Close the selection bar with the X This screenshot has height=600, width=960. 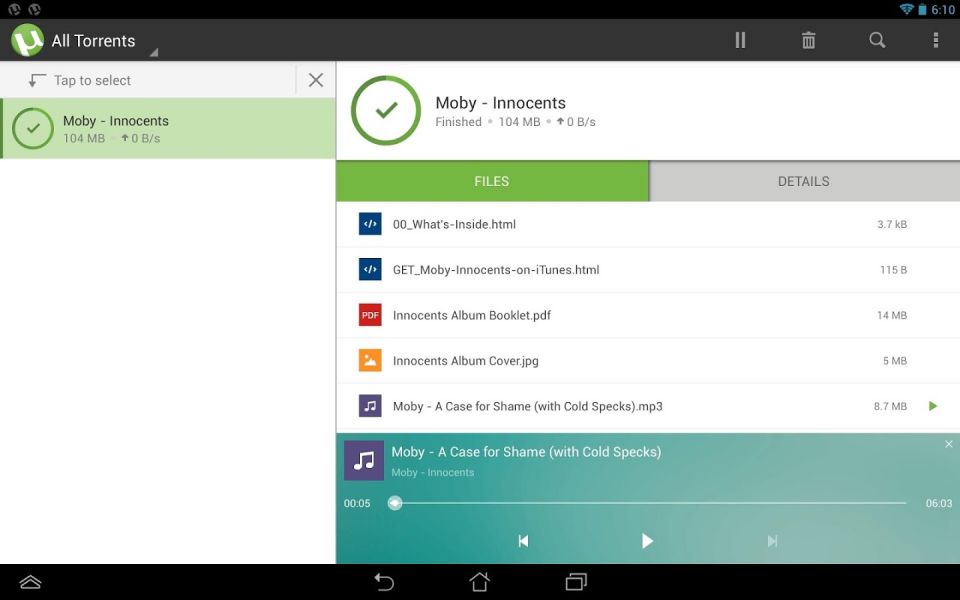pyautogui.click(x=315, y=80)
